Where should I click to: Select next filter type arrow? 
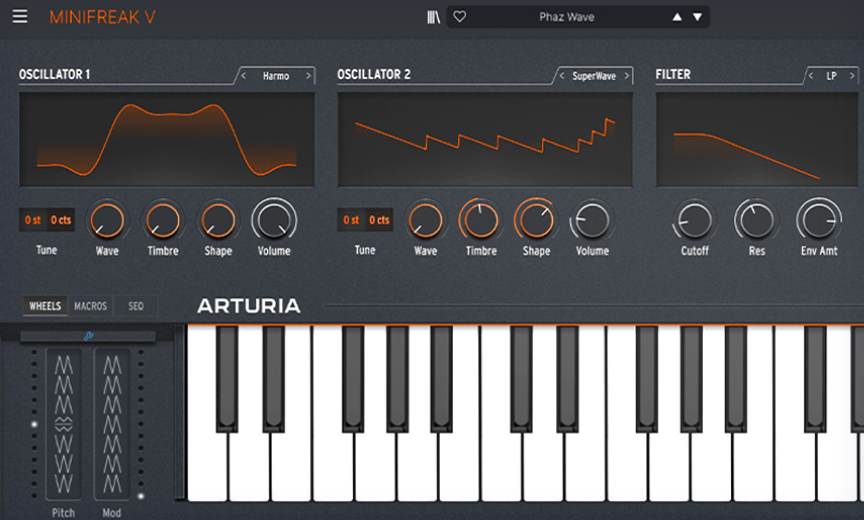(852, 76)
